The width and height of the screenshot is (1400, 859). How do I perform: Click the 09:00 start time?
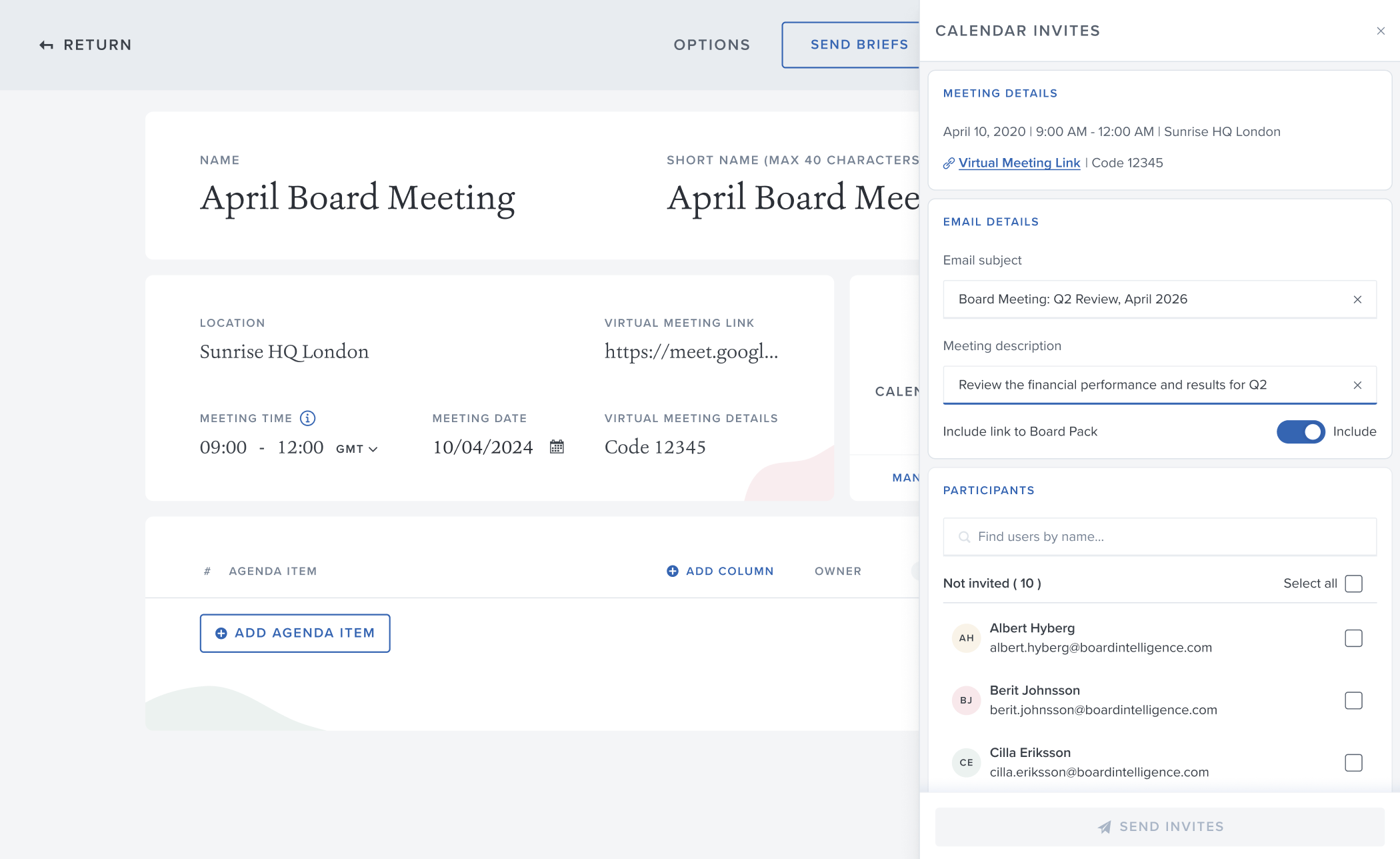(x=223, y=448)
